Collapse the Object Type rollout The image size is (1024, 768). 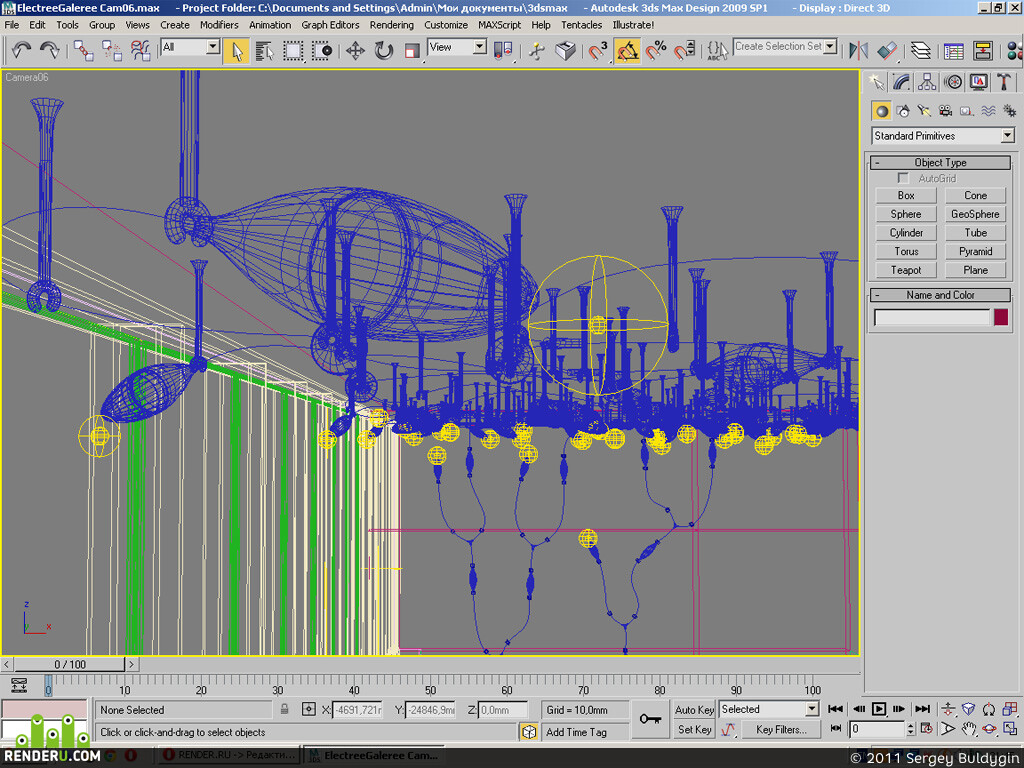[x=940, y=162]
